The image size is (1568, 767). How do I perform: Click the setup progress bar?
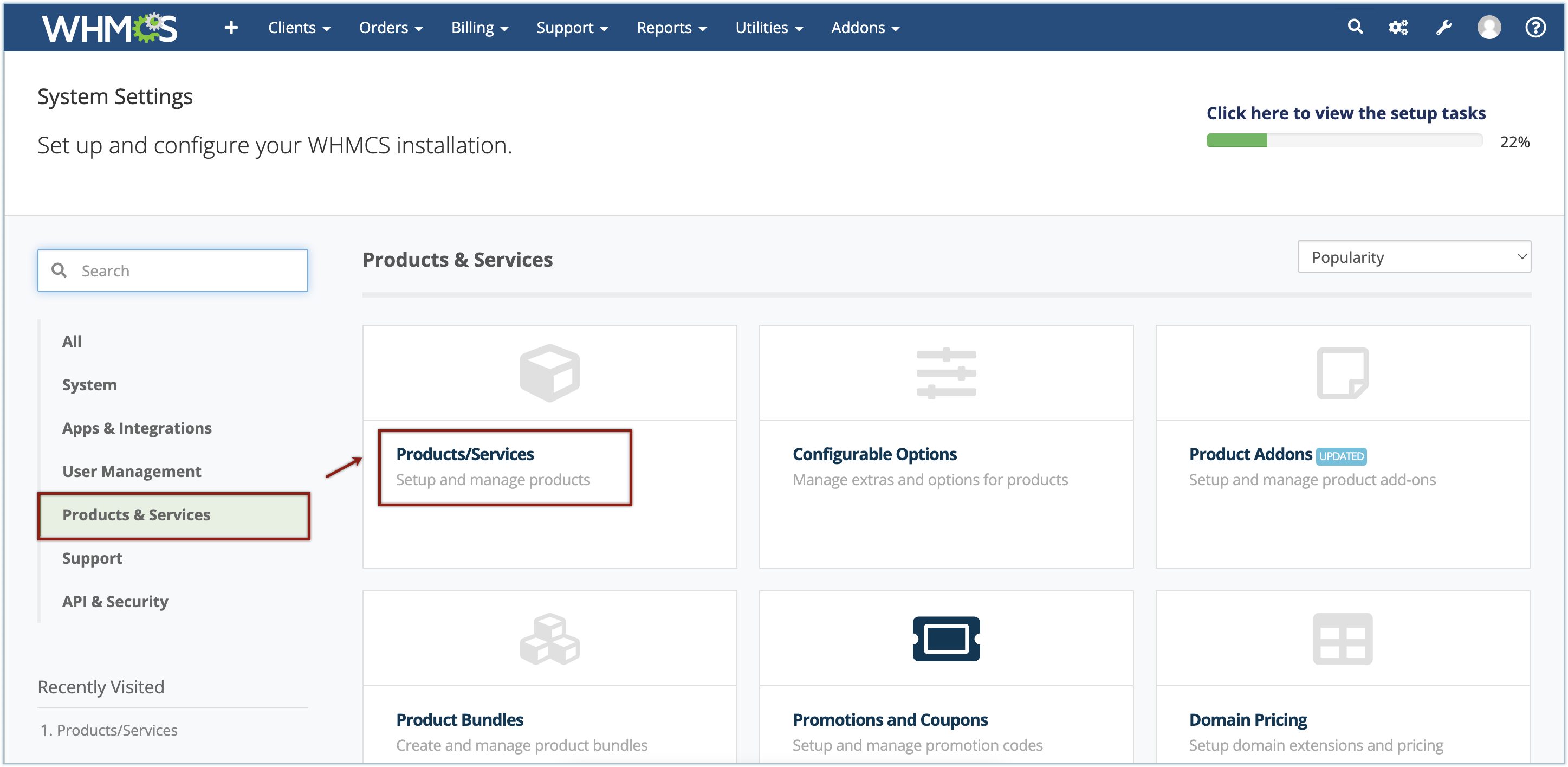[1344, 141]
